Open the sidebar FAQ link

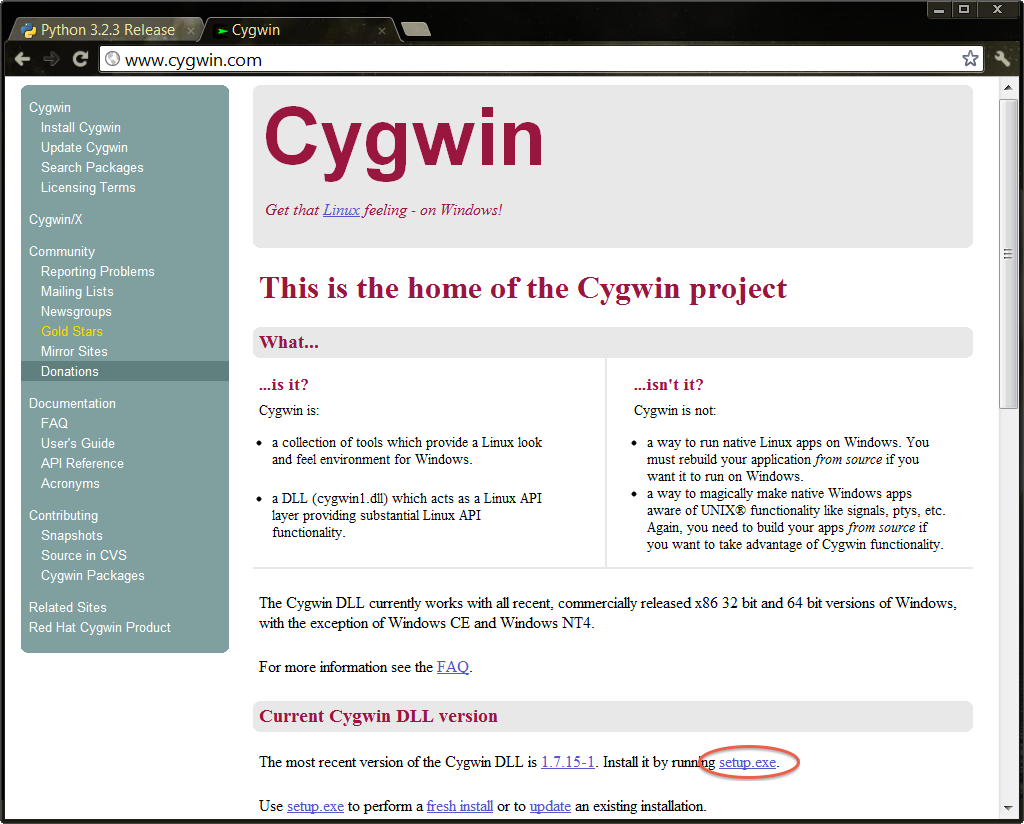[x=54, y=424]
